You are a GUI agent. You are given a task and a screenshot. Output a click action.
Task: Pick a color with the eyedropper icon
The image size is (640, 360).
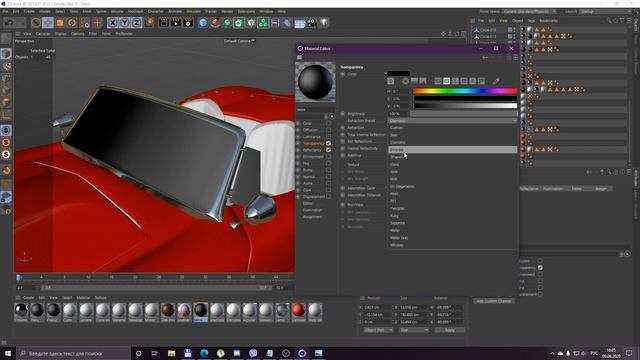(496, 81)
